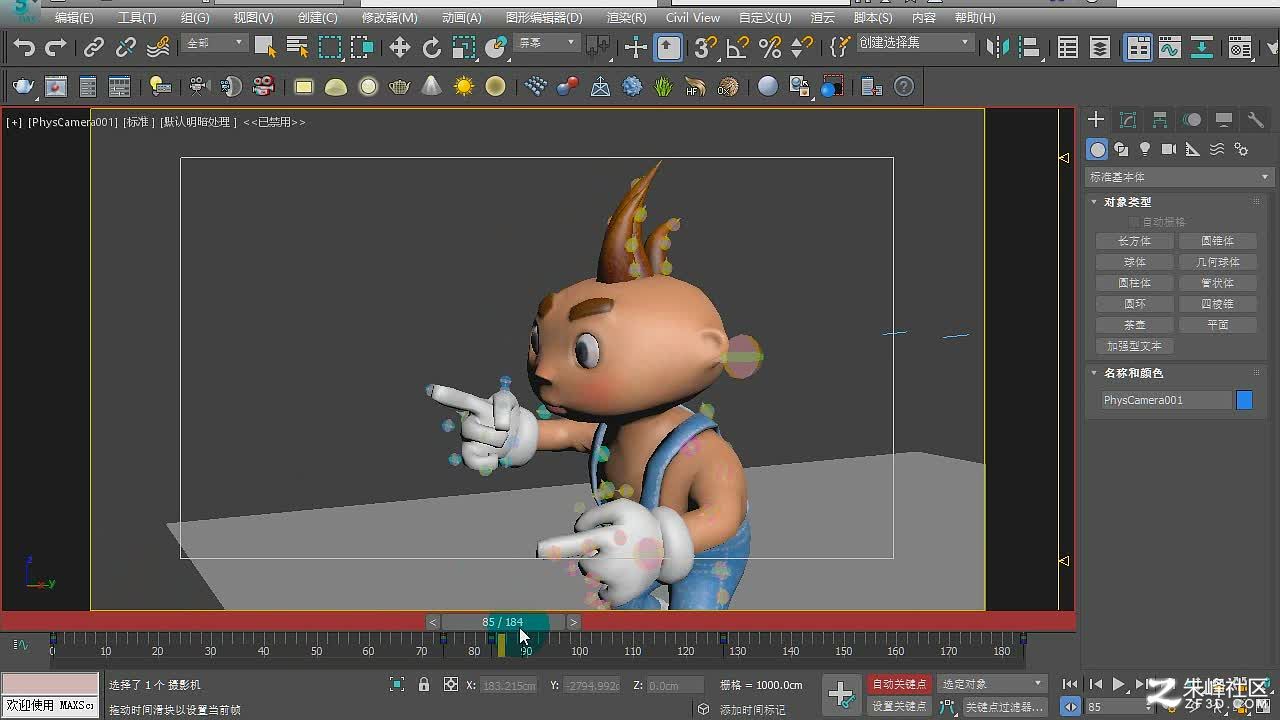The image size is (1280, 720).
Task: Click the 球体 sphere button
Action: click(1134, 262)
